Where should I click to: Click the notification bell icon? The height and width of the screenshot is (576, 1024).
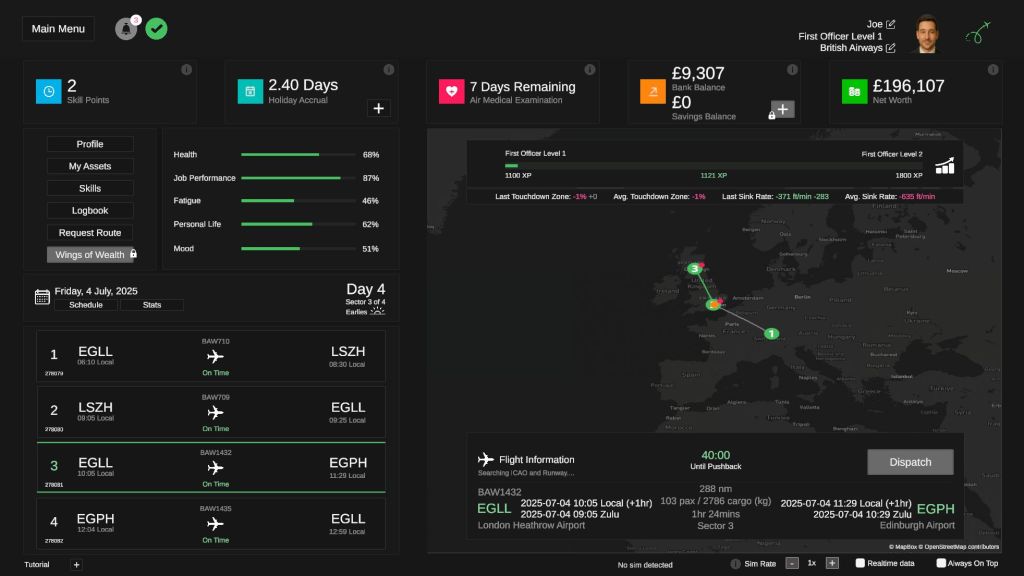126,29
